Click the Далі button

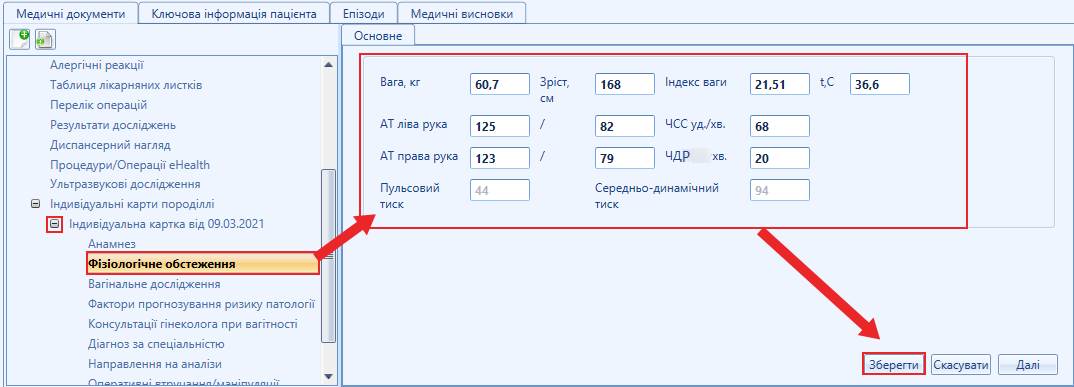coord(1027,364)
